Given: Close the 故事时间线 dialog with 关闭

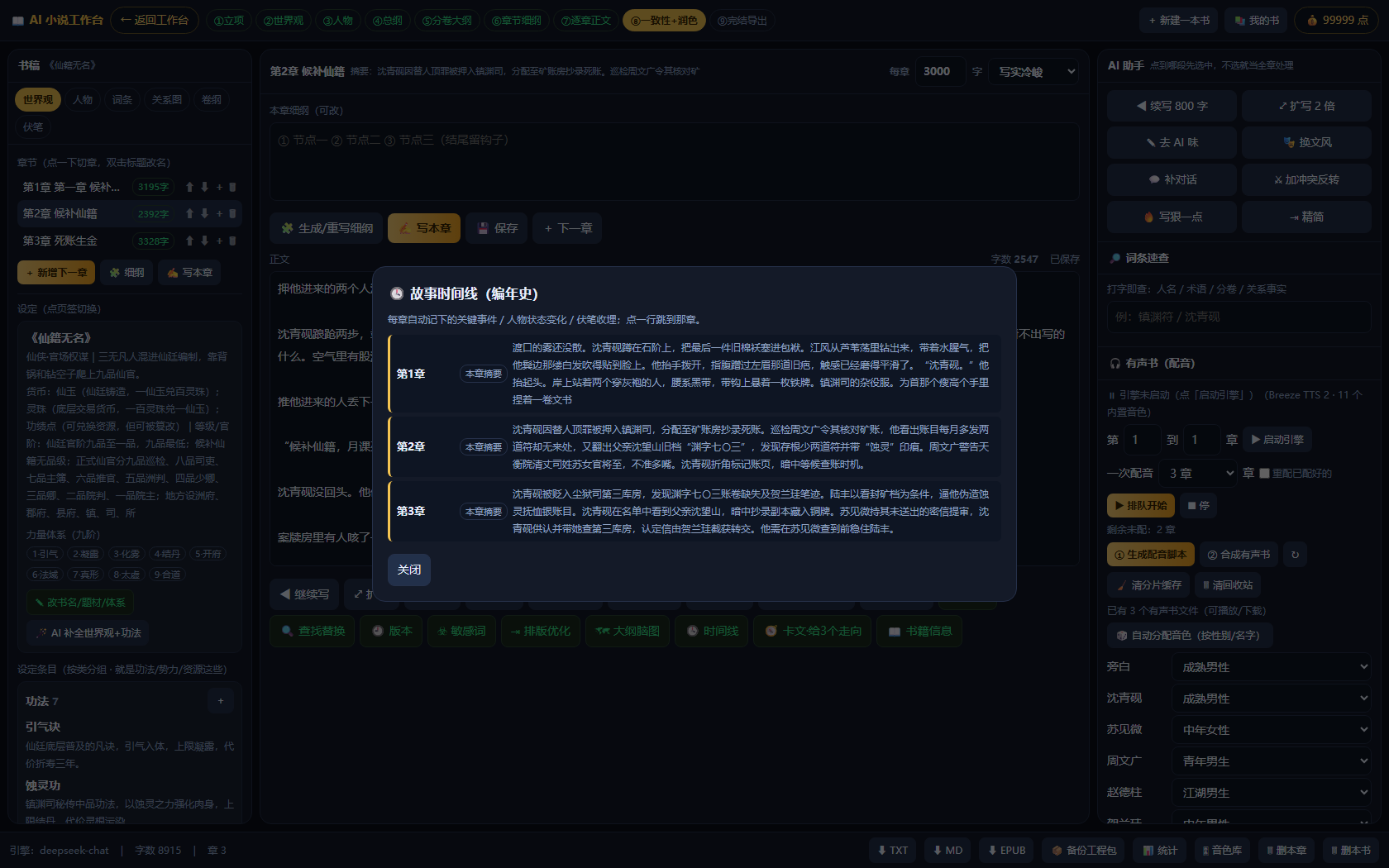Looking at the screenshot, I should [x=409, y=570].
